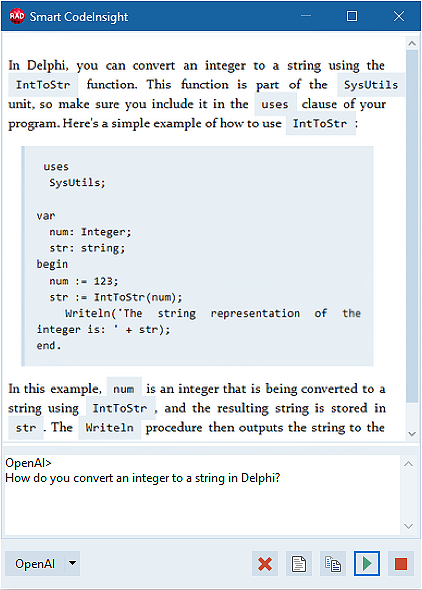The width and height of the screenshot is (422, 590).
Task: Stop the request with red square button
Action: click(x=401, y=564)
